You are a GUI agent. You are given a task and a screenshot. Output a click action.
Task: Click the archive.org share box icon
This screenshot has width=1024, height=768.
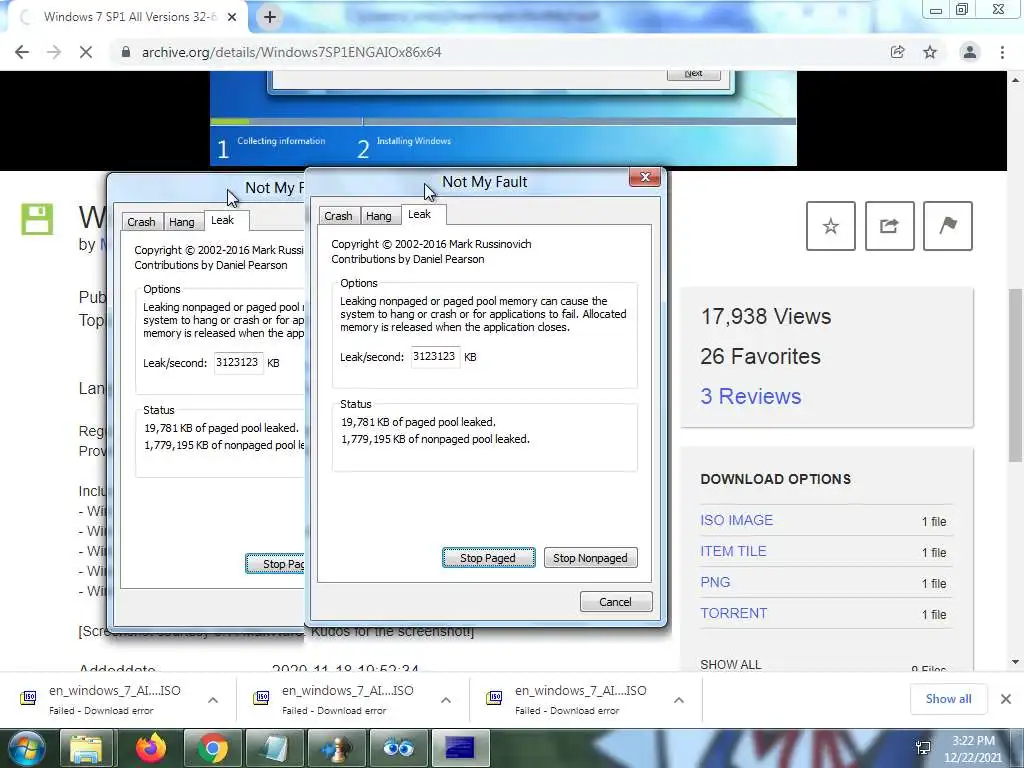pyautogui.click(x=889, y=226)
